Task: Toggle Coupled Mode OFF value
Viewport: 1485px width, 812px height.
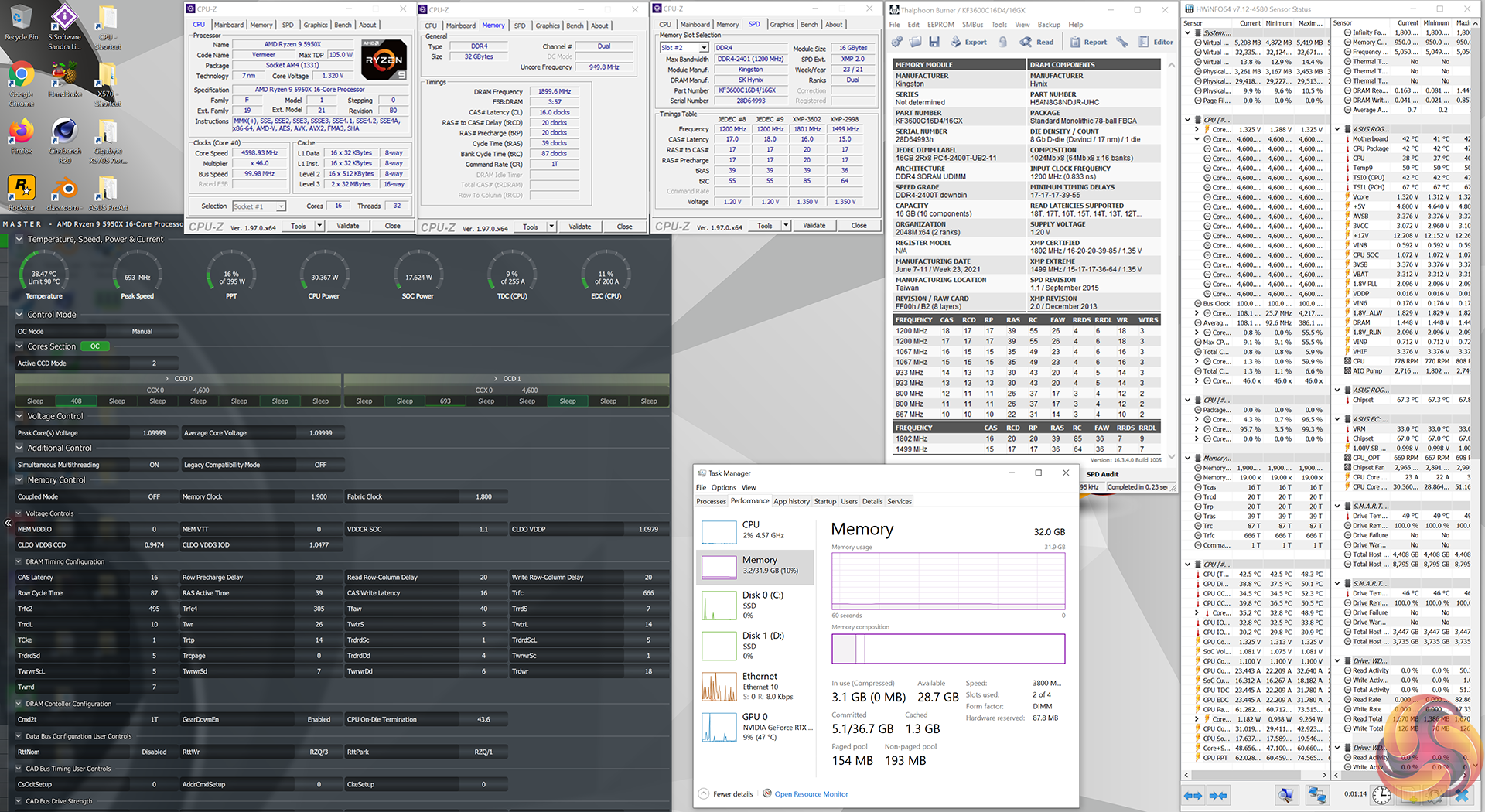Action: tap(154, 497)
